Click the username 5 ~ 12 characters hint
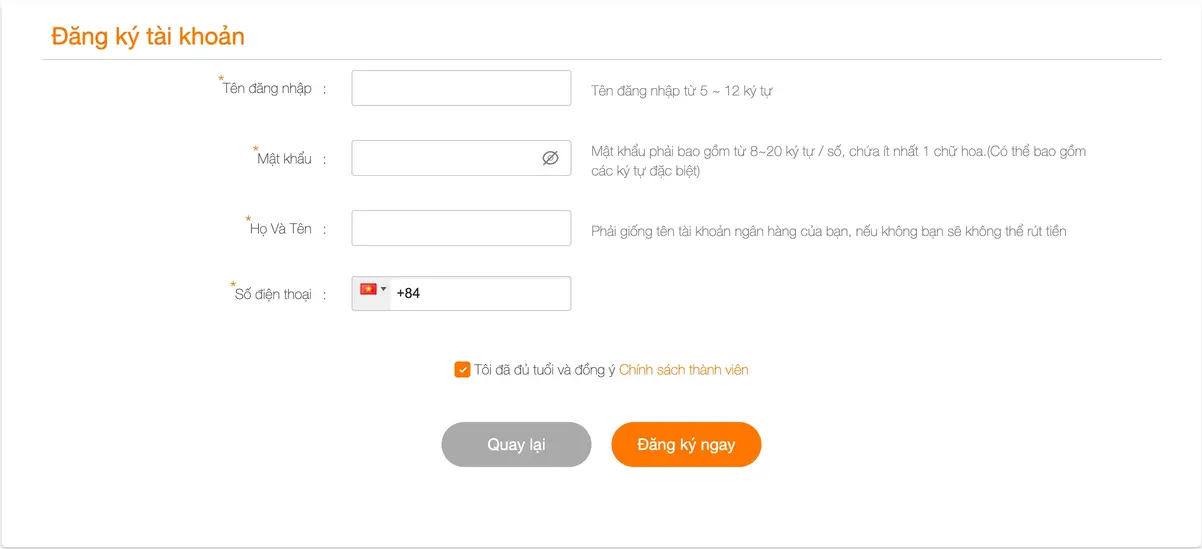This screenshot has height=549, width=1202. click(x=681, y=91)
